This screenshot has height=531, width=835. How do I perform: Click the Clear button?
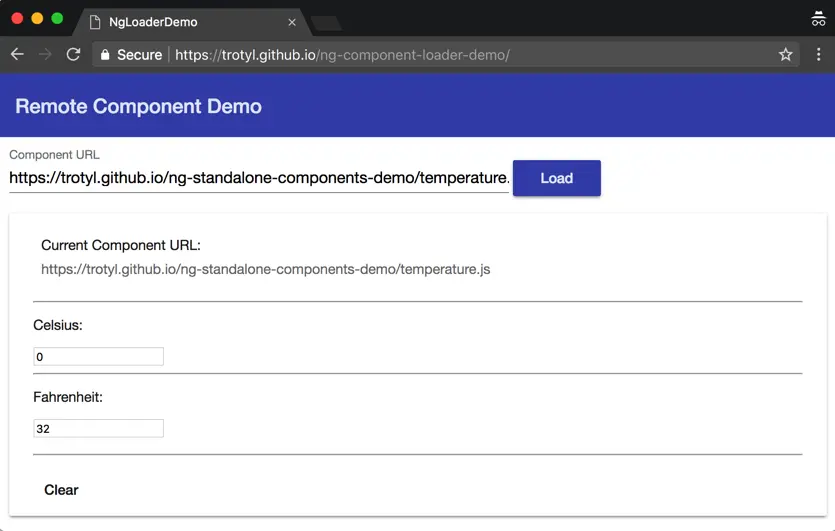pos(61,490)
